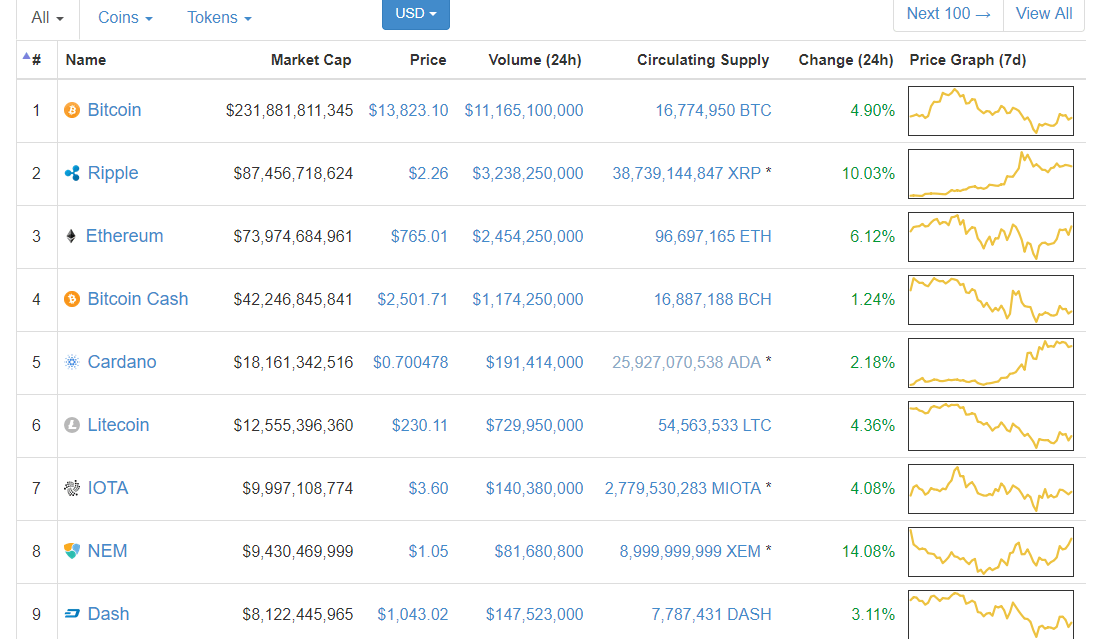
Task: Click supply 16,774,950 BTC
Action: click(713, 111)
